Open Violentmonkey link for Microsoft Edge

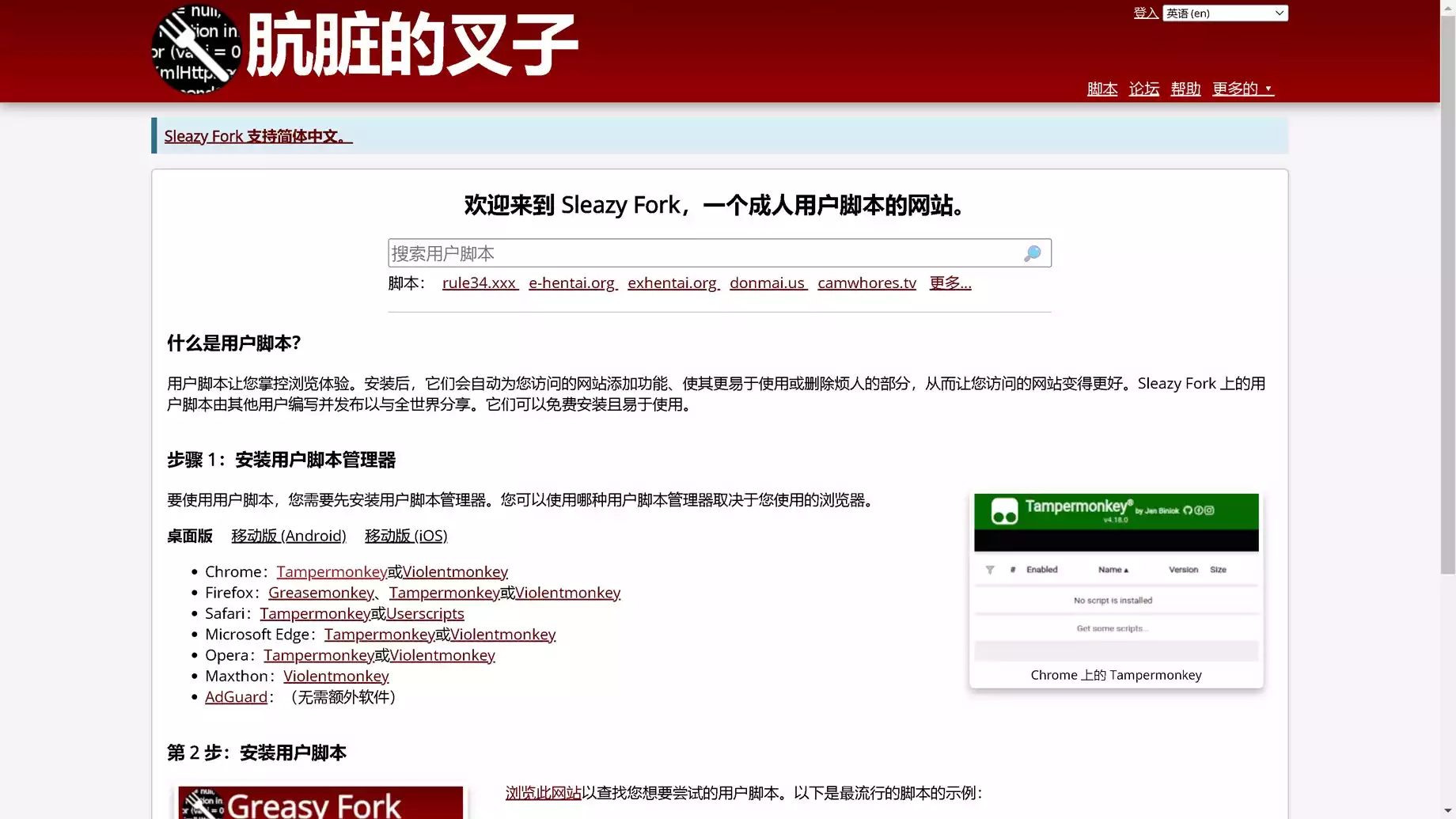click(502, 634)
